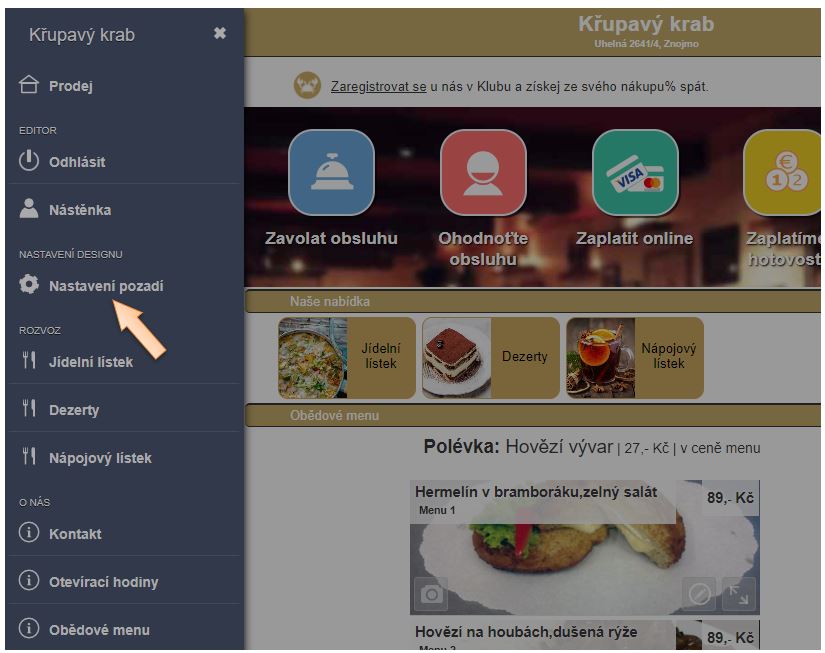Follow the Zaregistrovat se link
The height and width of the screenshot is (653, 825).
click(x=378, y=86)
